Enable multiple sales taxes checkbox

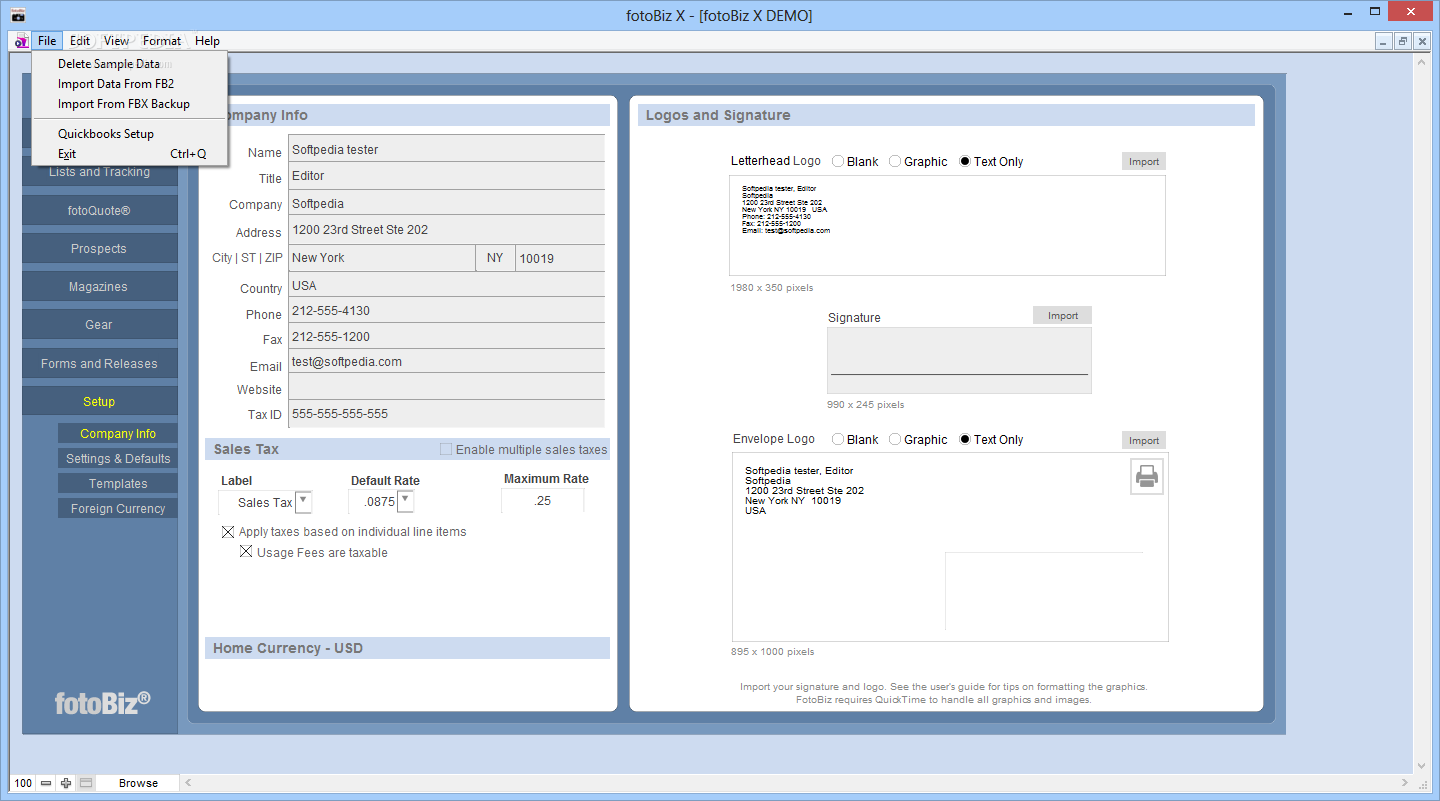[446, 449]
